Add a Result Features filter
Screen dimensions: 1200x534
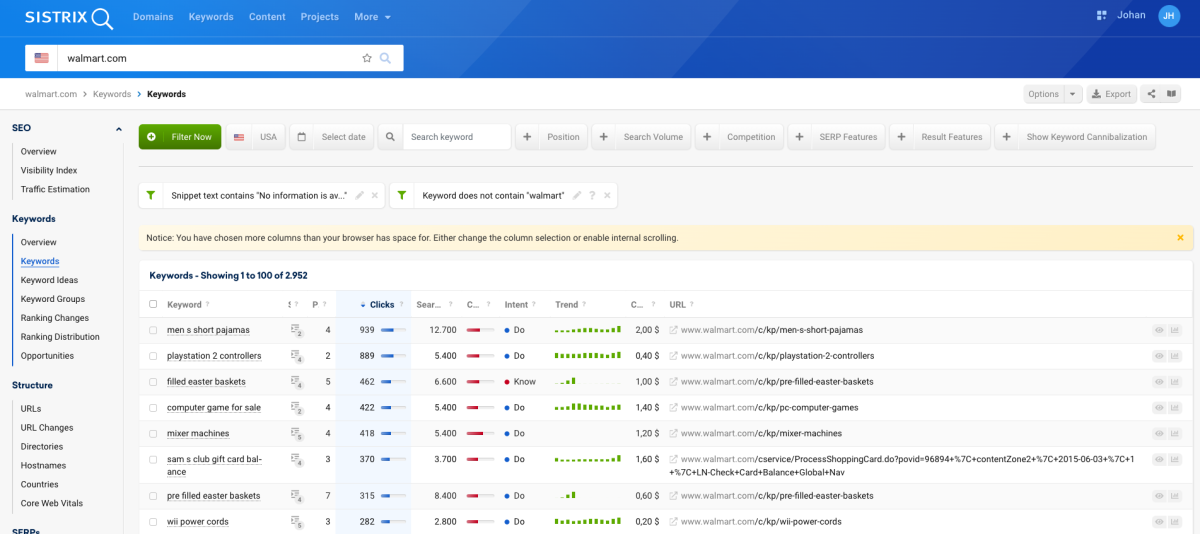[940, 137]
